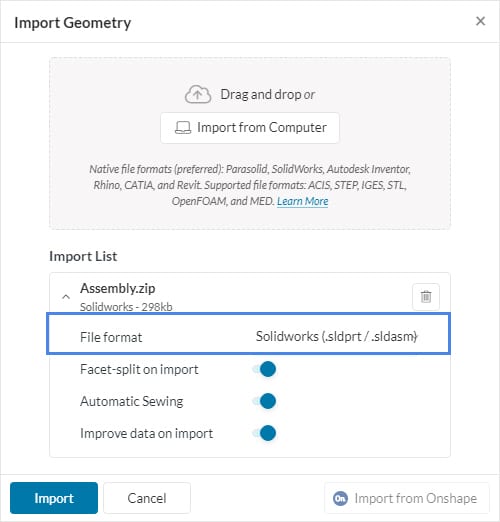Click the Improve data on import label

(x=146, y=433)
